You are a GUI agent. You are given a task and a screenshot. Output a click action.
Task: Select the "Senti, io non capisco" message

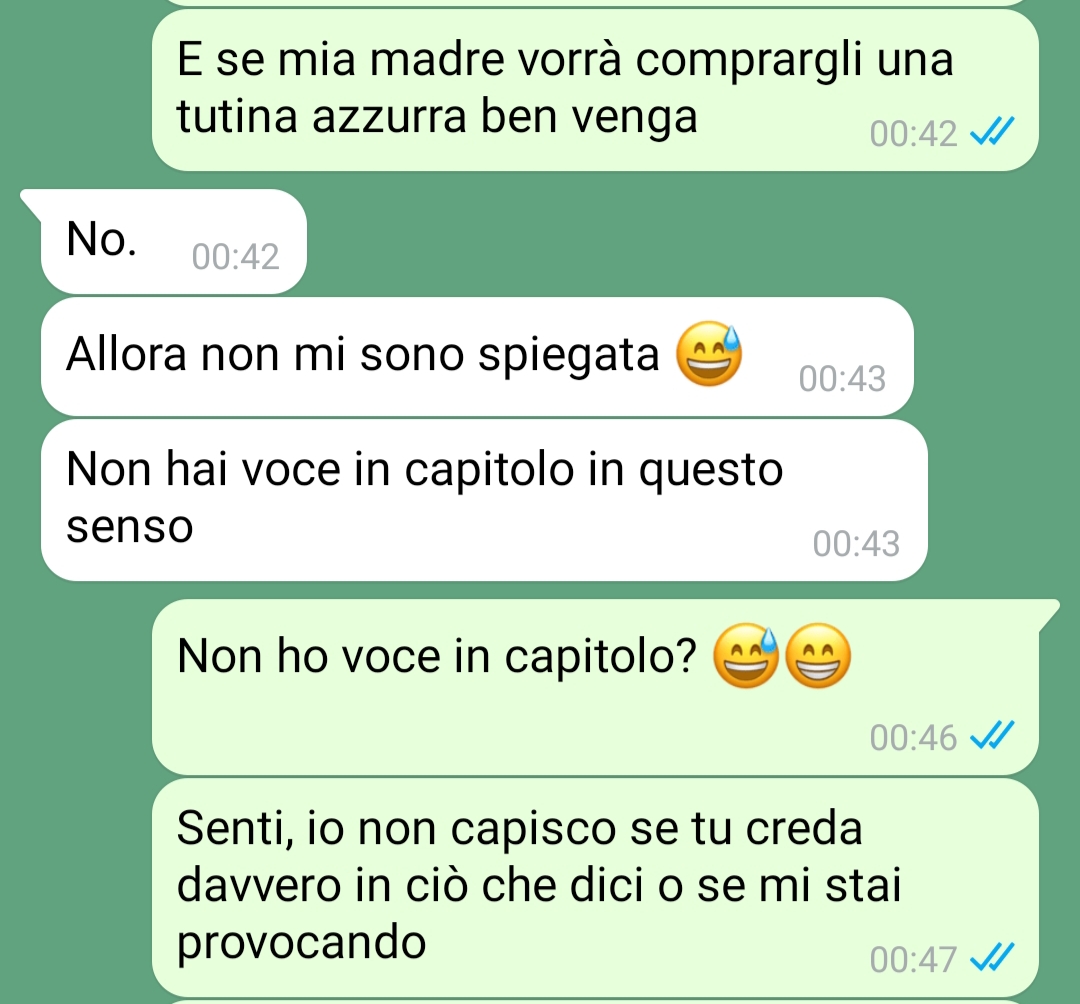pos(595,887)
